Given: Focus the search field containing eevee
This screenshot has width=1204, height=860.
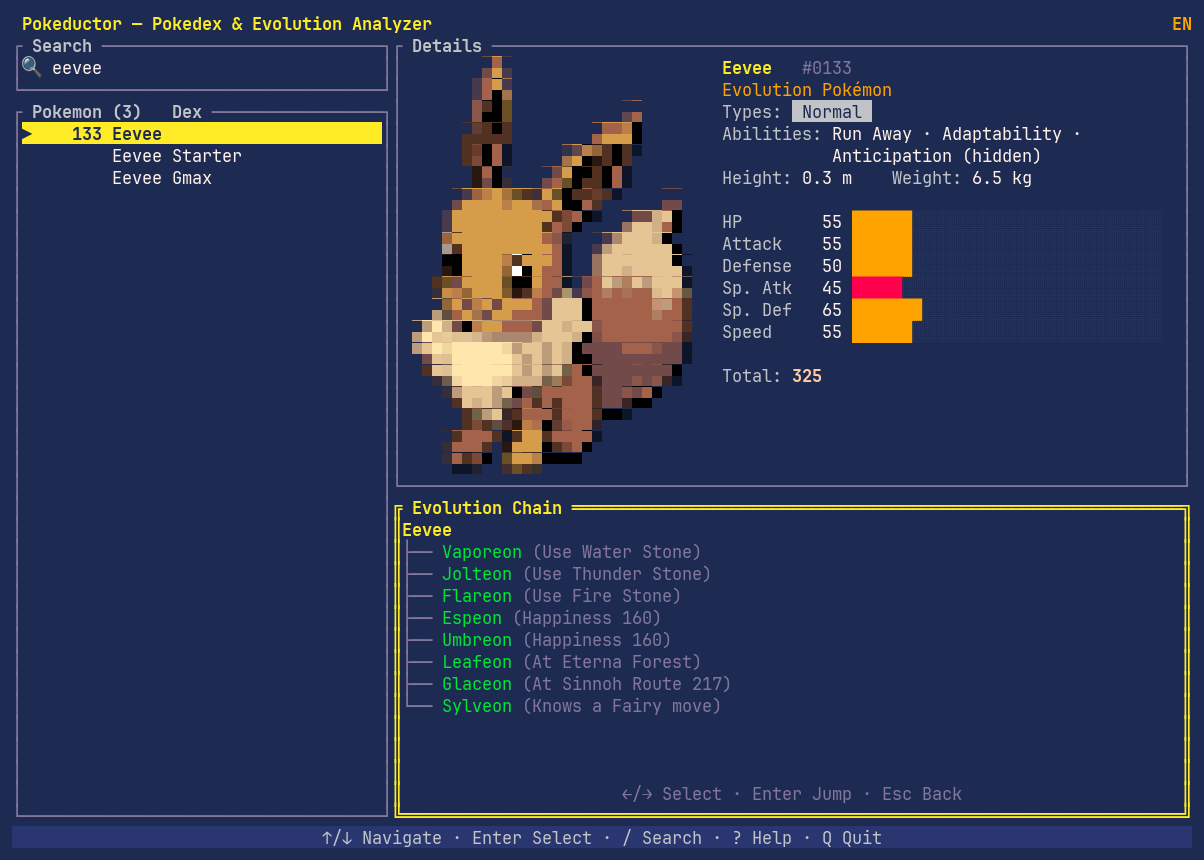Looking at the screenshot, I should 202,68.
